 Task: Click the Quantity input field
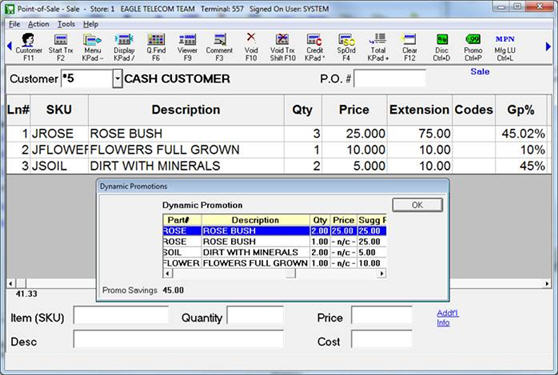point(255,315)
